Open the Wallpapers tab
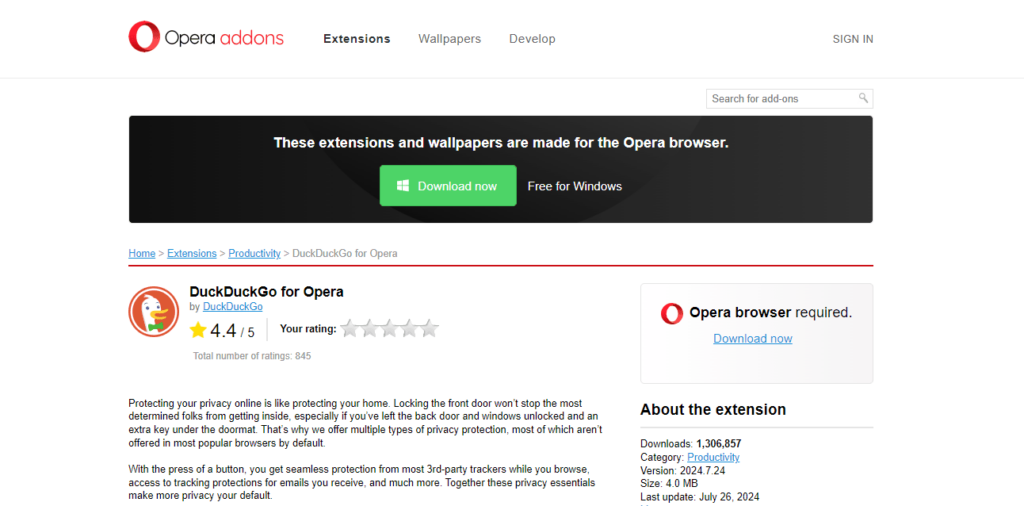Screen dimensions: 1024x506 coord(449,39)
